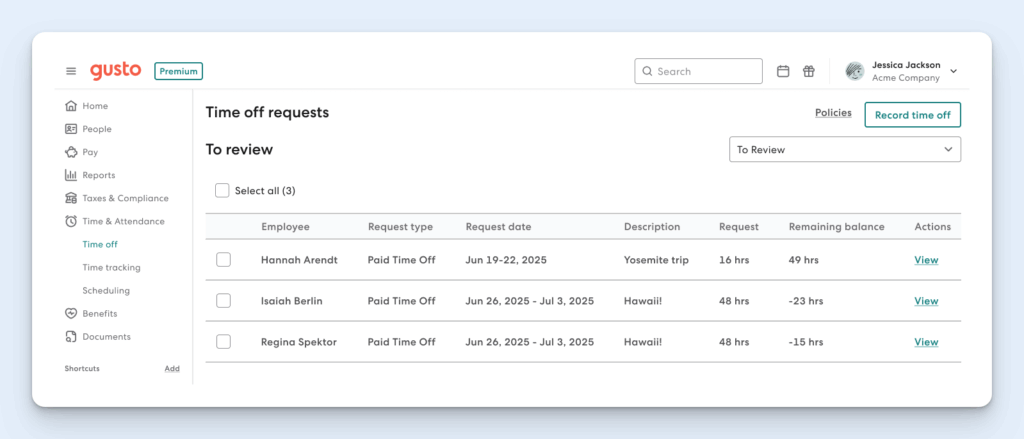
Task: Click Add next to Shortcuts
Action: [x=172, y=368]
